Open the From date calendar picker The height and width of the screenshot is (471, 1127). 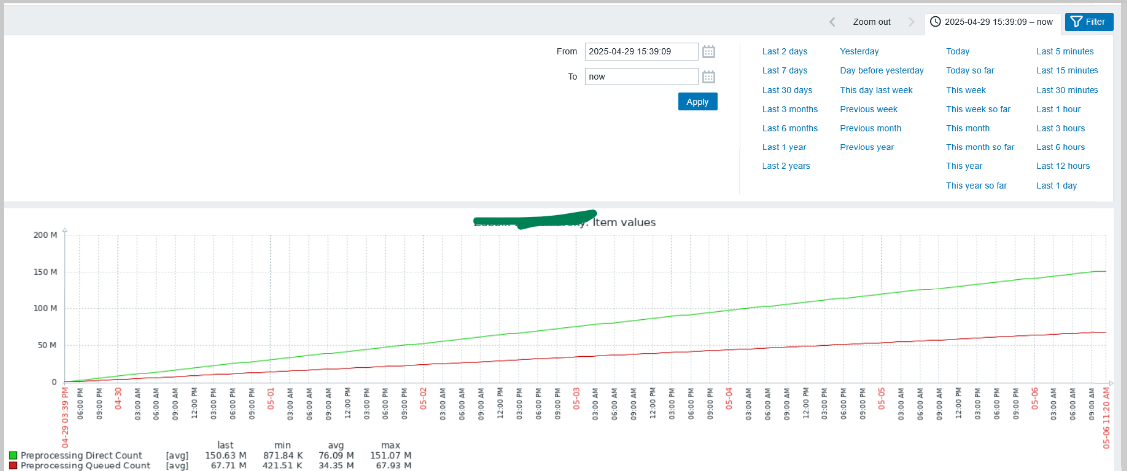[x=708, y=52]
